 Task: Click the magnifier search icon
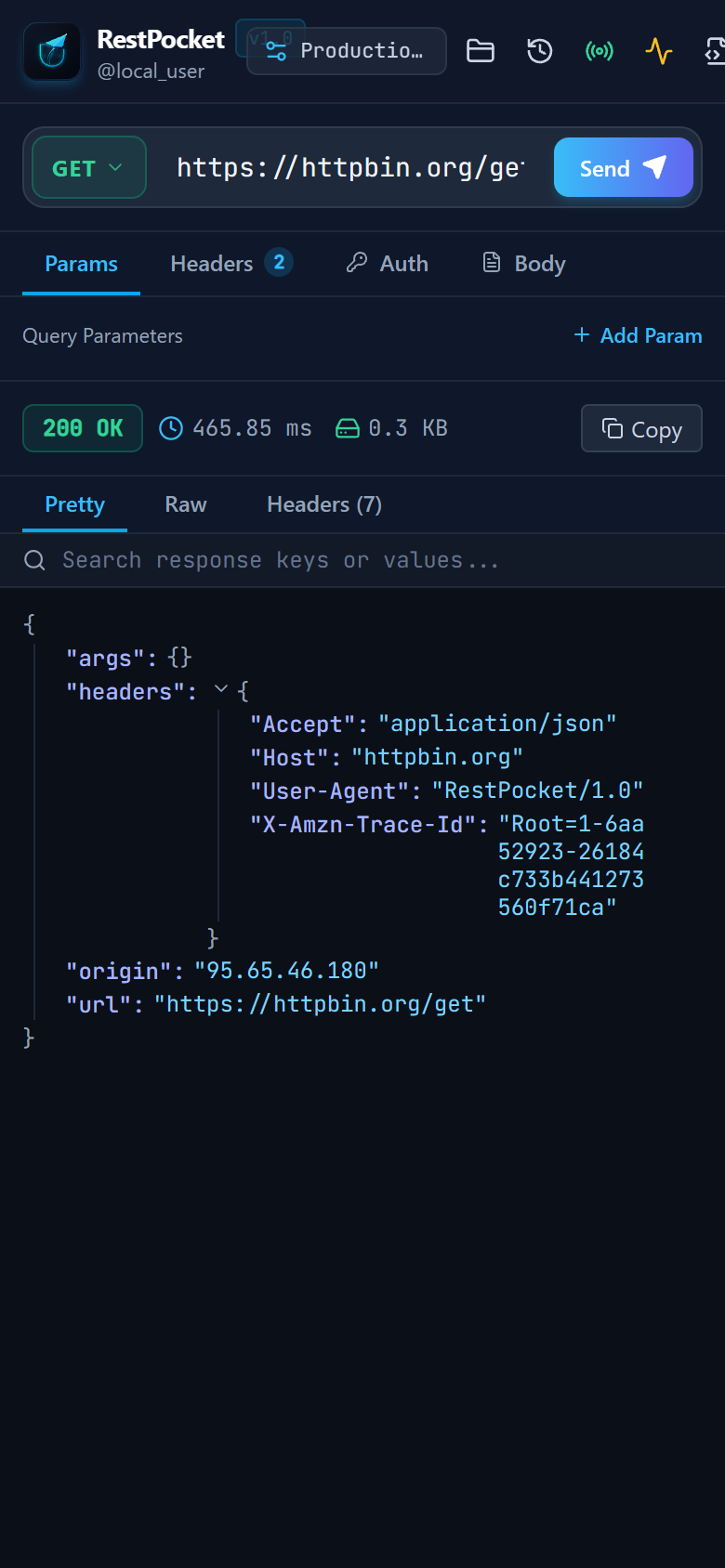click(x=34, y=560)
